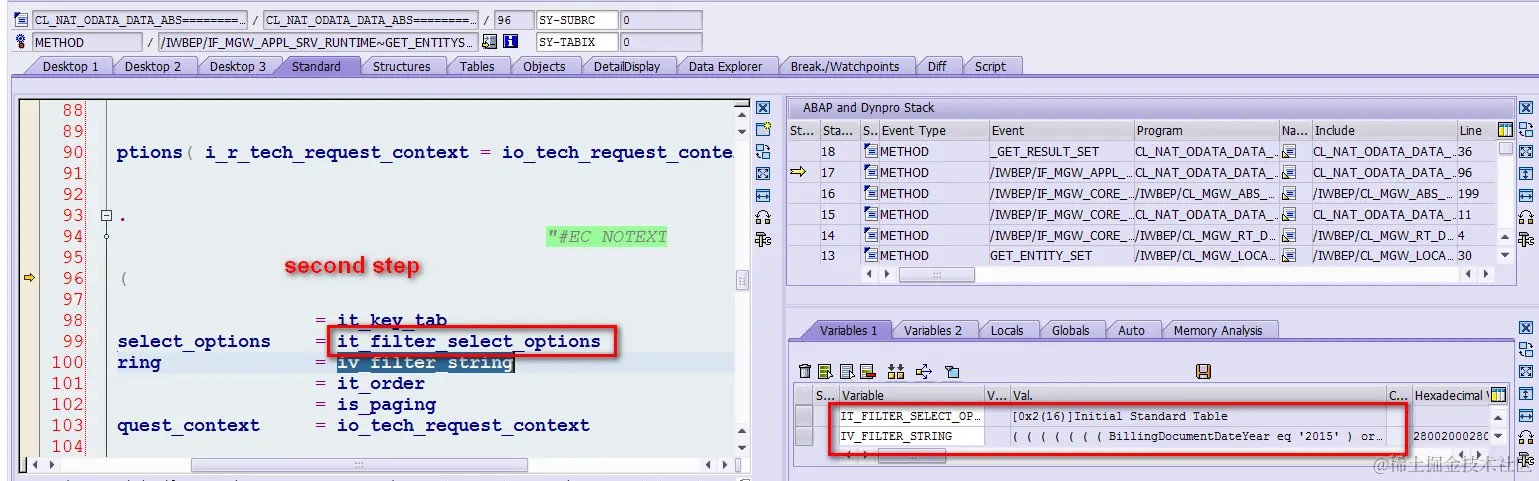The height and width of the screenshot is (481, 1539).
Task: Maximize the source code tool to full screen
Action: pos(763,173)
